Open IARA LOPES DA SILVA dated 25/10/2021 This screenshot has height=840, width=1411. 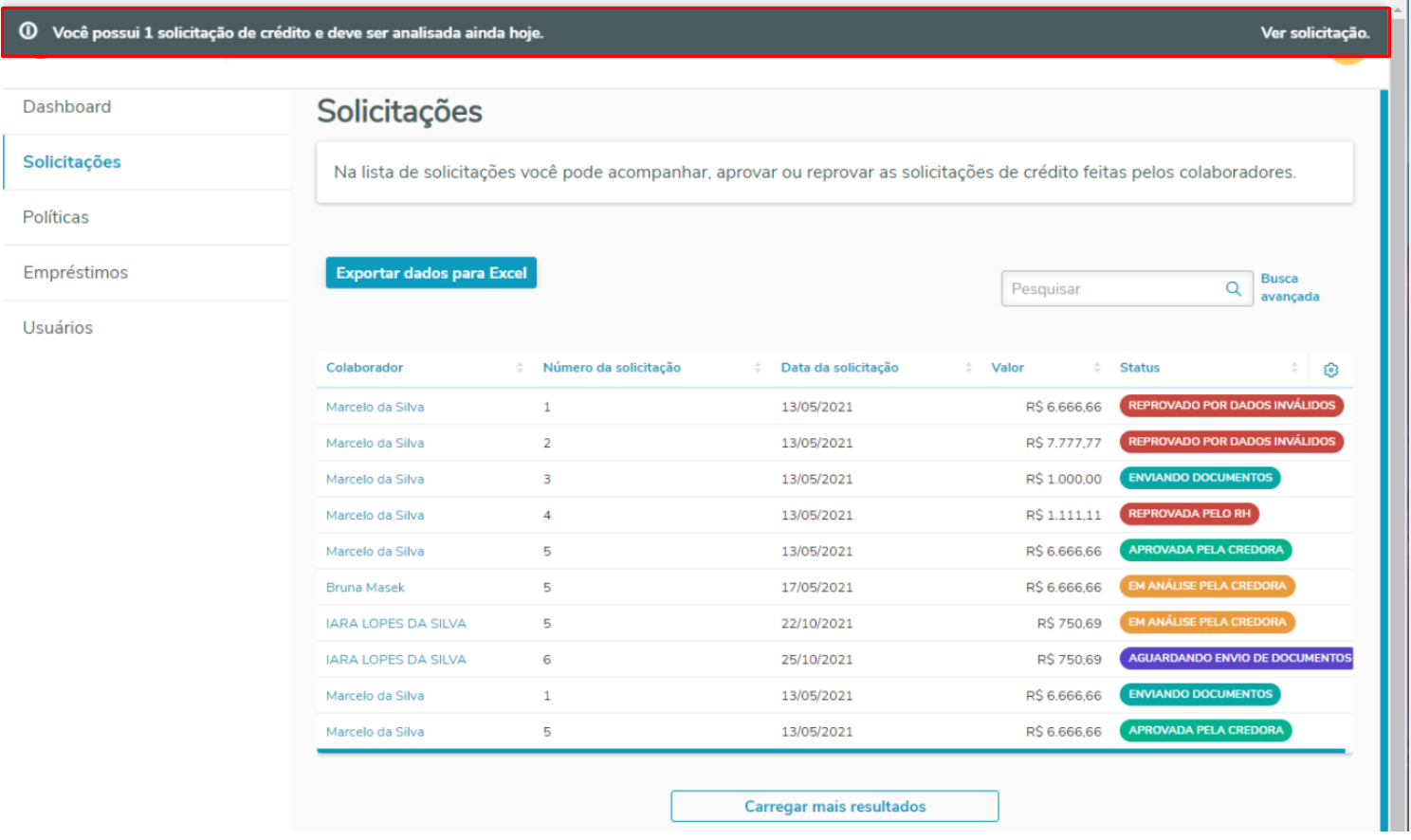[396, 660]
